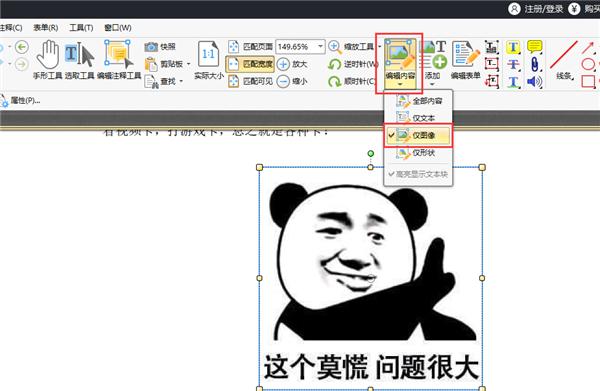Click the green rotation handle above image
This screenshot has width=600, height=391.
(370, 153)
